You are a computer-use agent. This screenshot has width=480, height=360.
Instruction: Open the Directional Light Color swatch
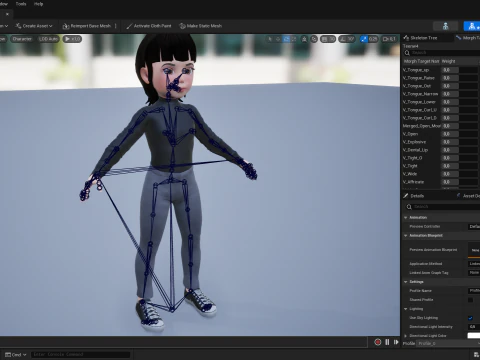[474, 336]
